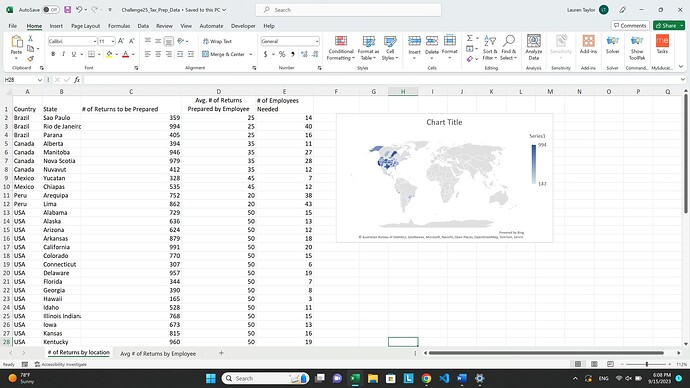The image size is (690, 388).
Task: Open Format as Table gallery
Action: (368, 48)
